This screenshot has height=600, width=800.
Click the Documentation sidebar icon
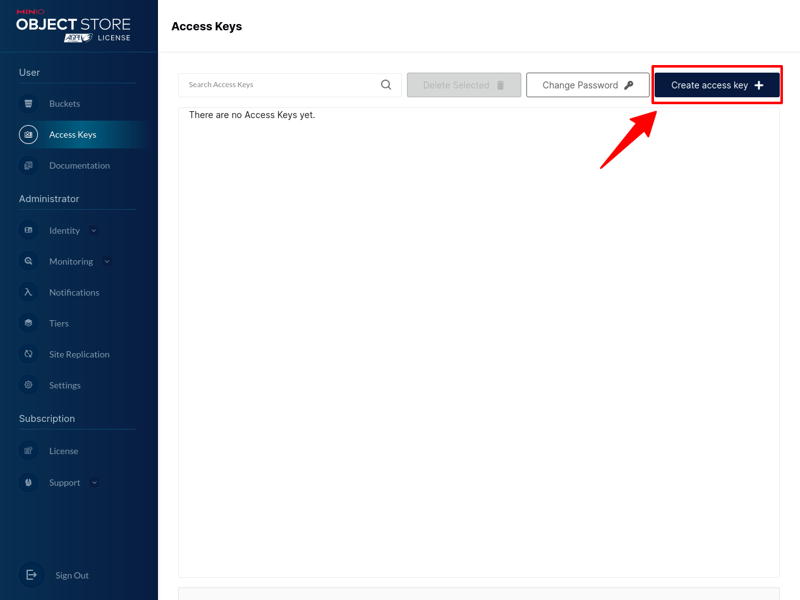click(x=28, y=166)
